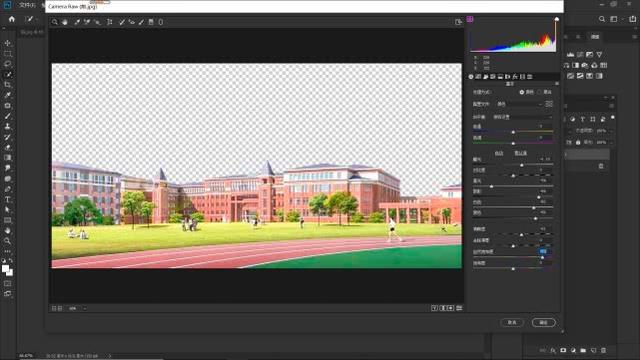
Task: Click the Share icon in Photoshop
Action: (633, 19)
